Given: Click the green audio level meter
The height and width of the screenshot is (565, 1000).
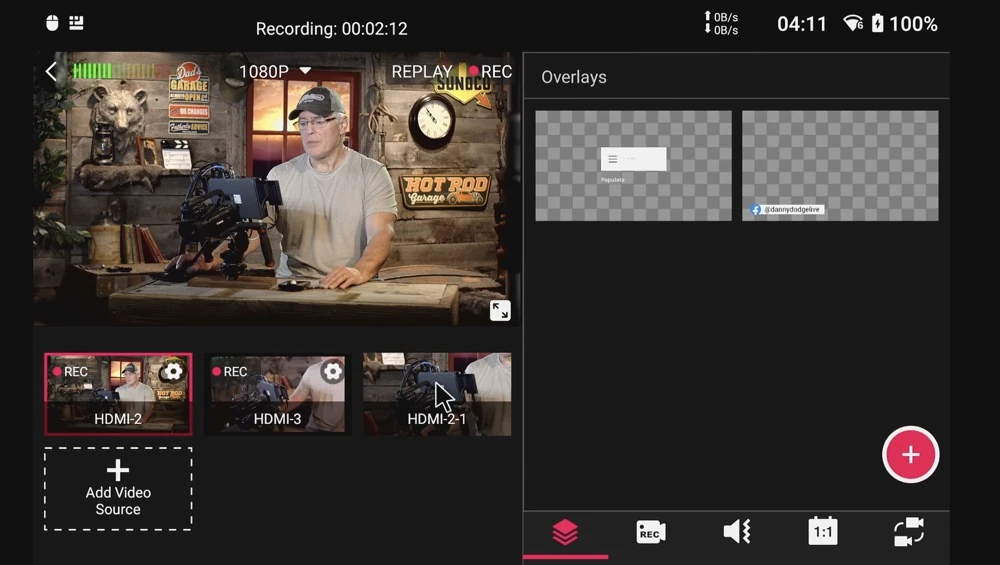Looking at the screenshot, I should point(113,71).
